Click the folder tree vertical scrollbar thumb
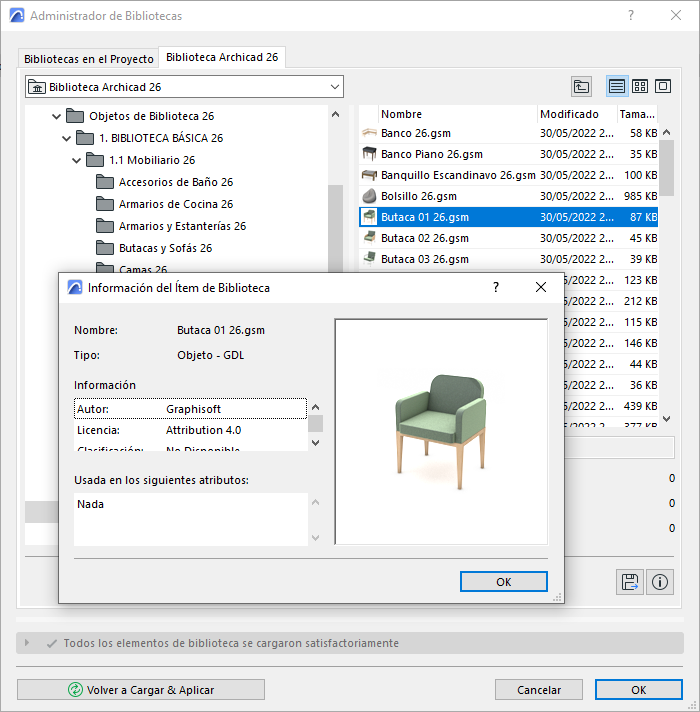 pos(335,227)
